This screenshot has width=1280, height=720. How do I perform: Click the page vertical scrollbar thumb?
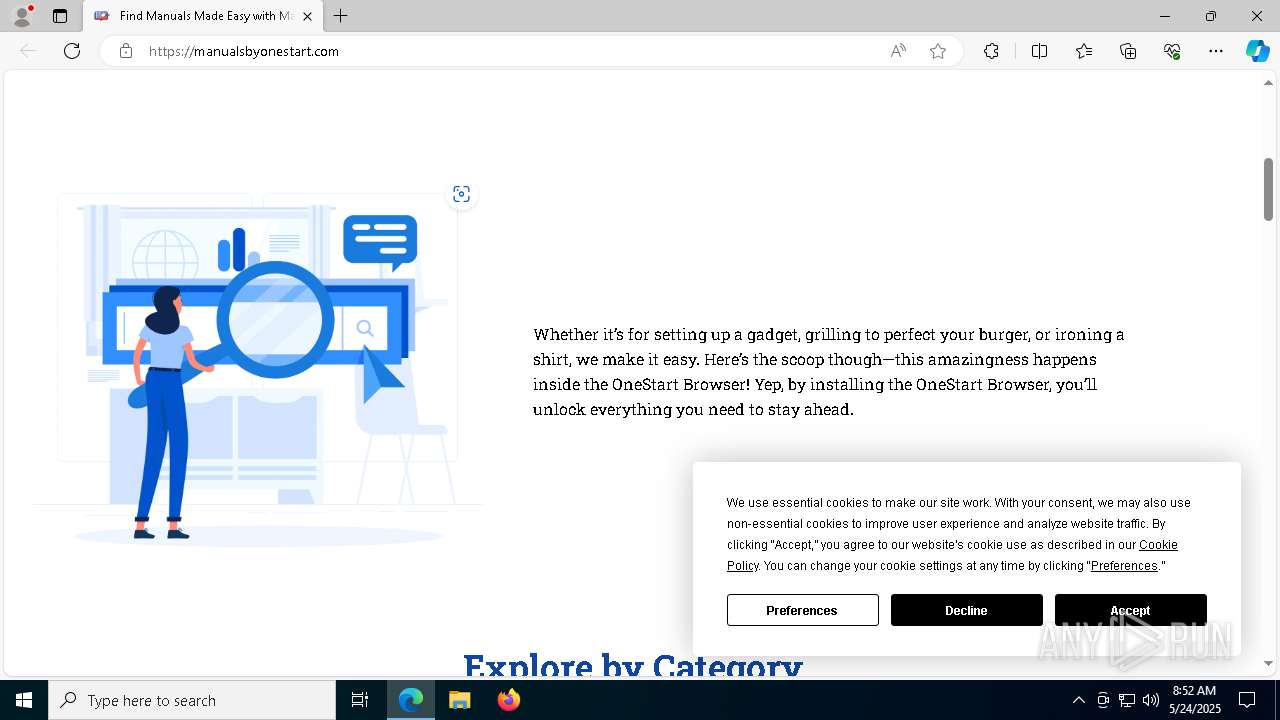(x=1268, y=189)
